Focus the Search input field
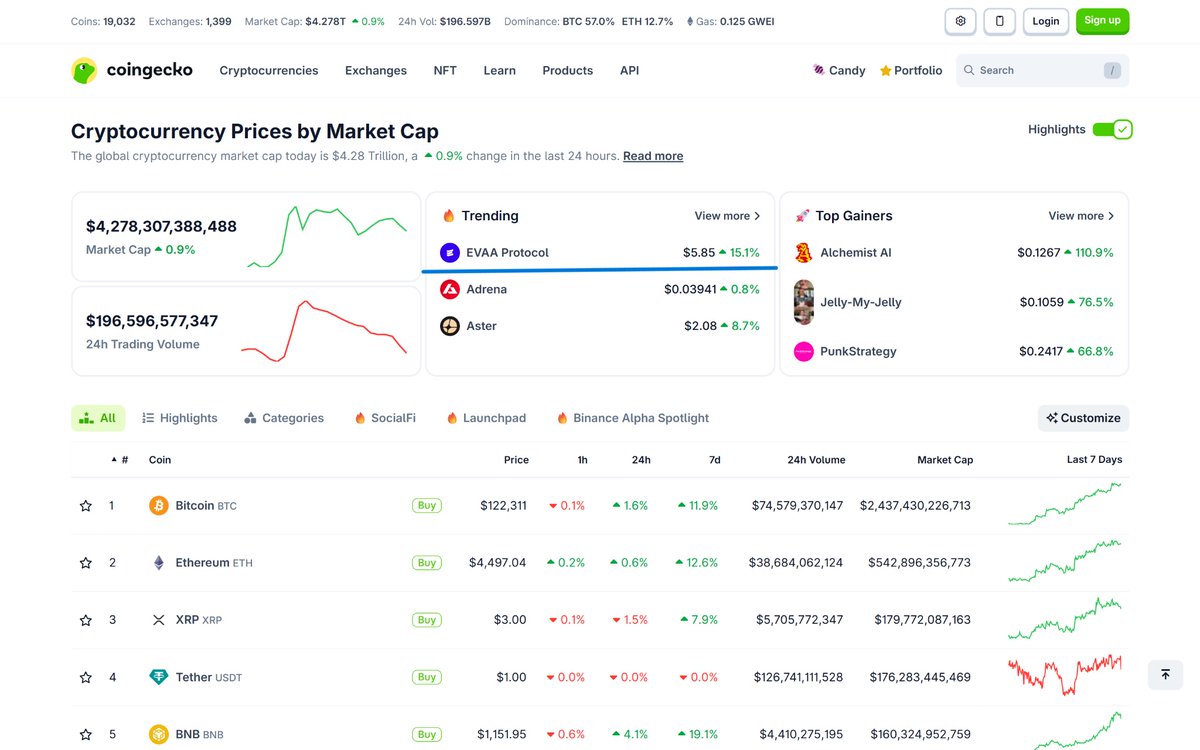This screenshot has height=750, width=1200. click(x=1042, y=70)
